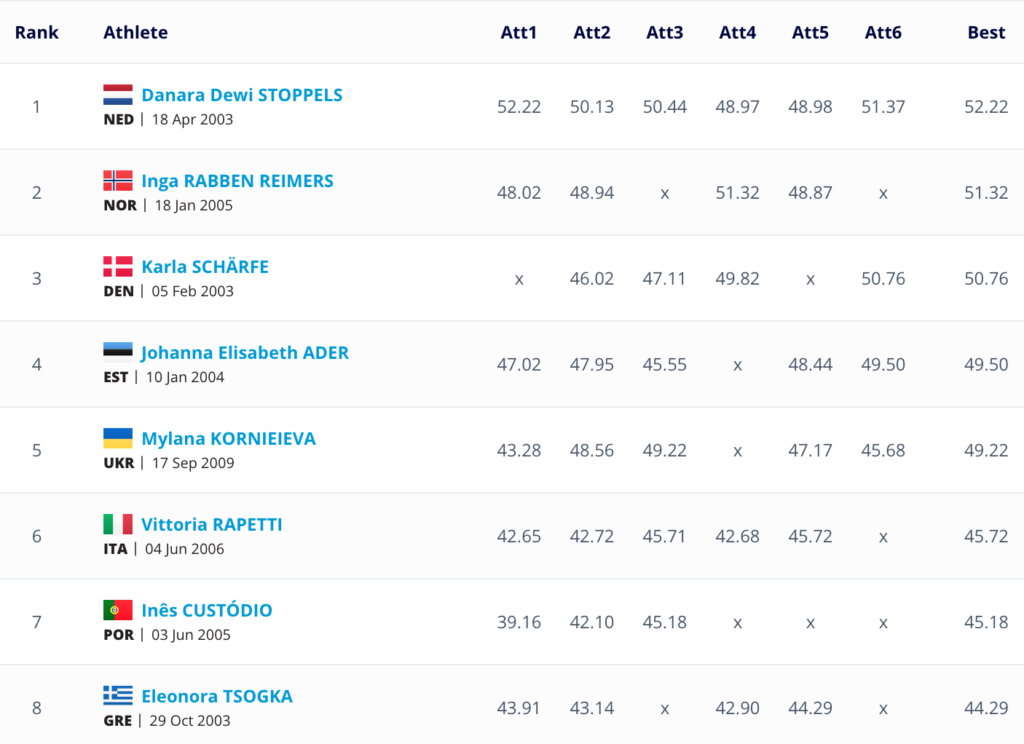Click the Ukraine flag icon
This screenshot has width=1024, height=744.
[x=118, y=439]
